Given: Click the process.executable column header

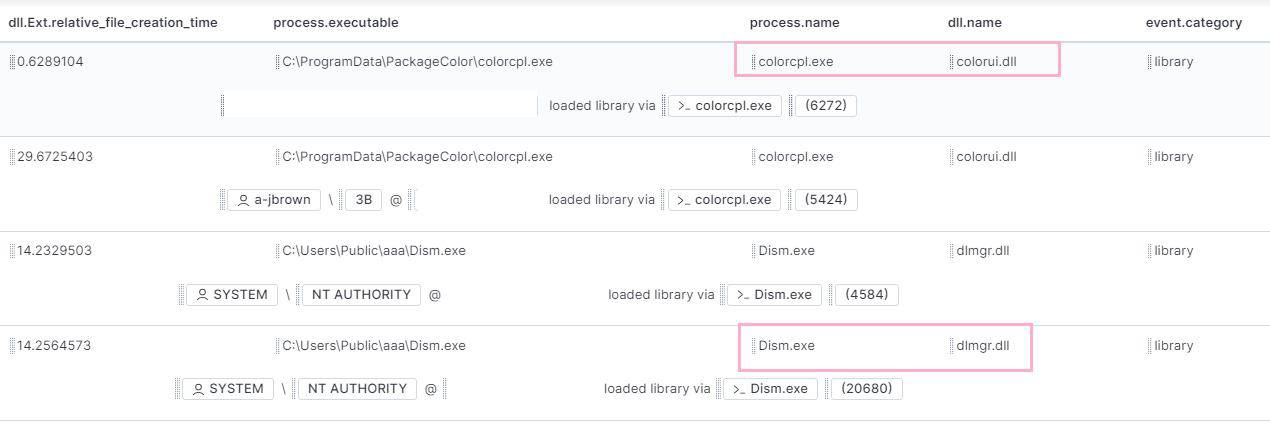Looking at the screenshot, I should click(335, 22).
